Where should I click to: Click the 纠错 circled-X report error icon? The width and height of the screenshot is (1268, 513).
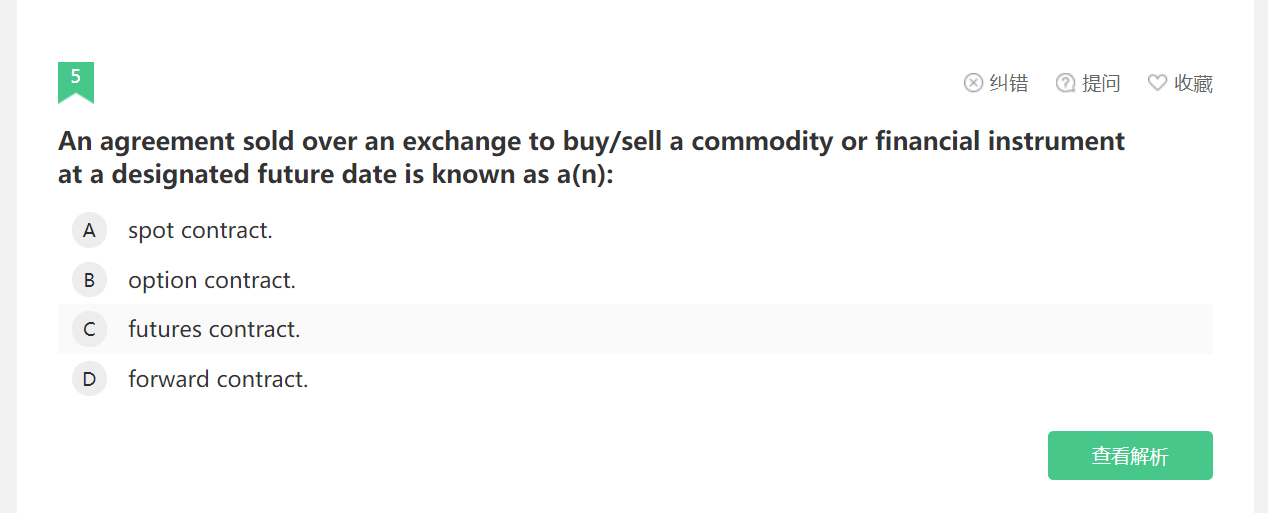point(973,83)
